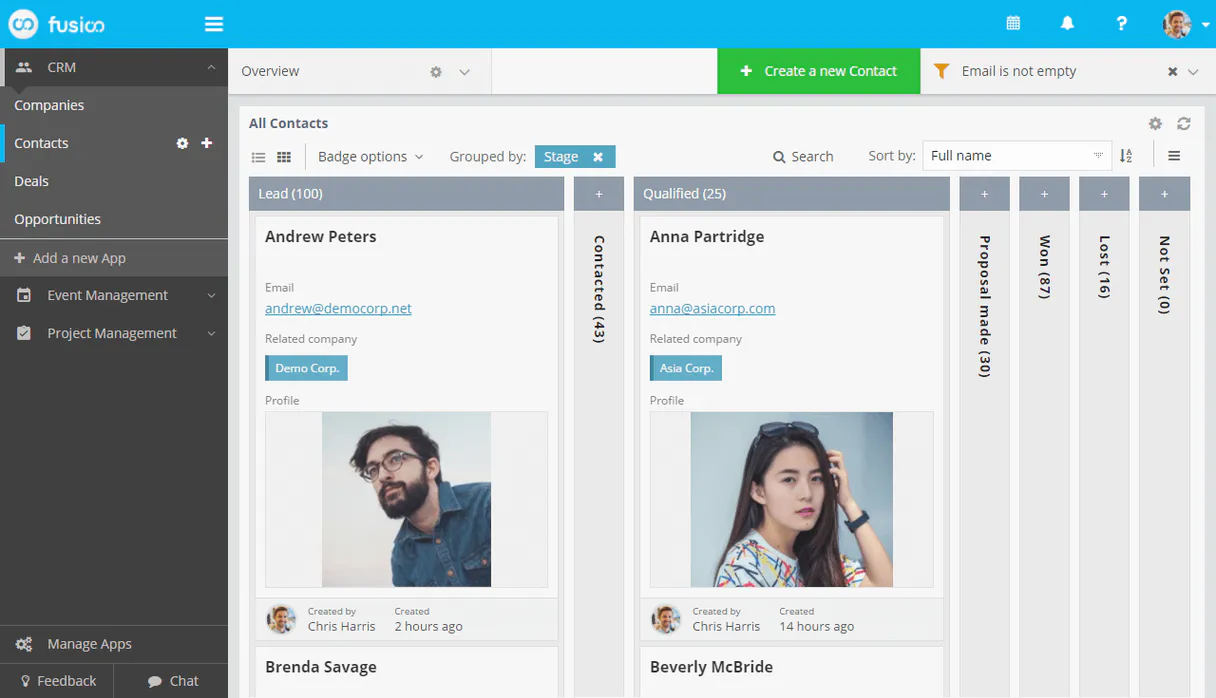The width and height of the screenshot is (1216, 698).
Task: Click the help question mark icon
Action: (1122, 24)
